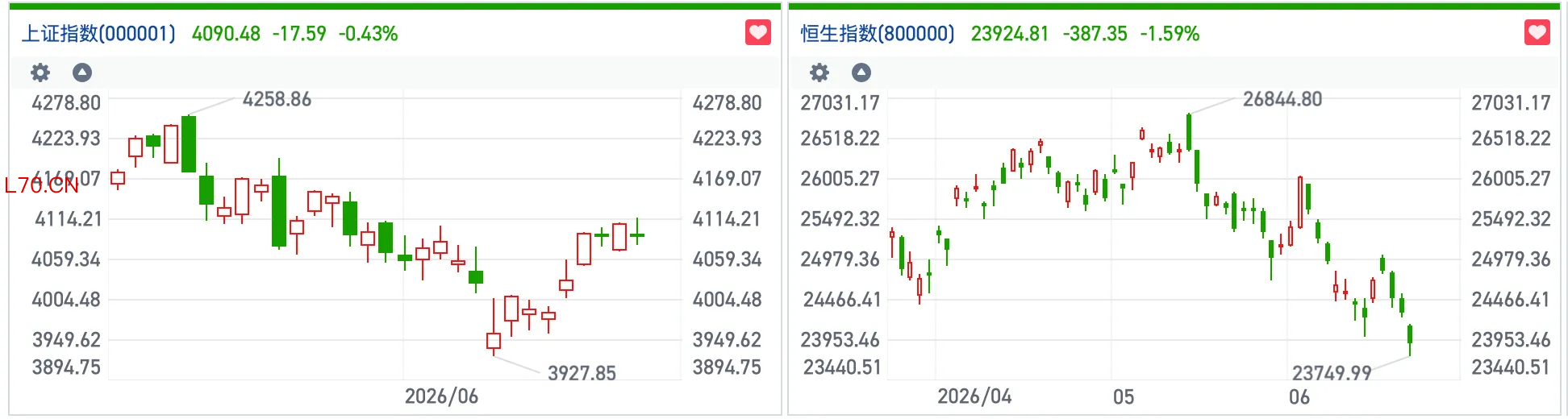Click left axis value 4004.48 on 上证 chart
The width and height of the screenshot is (1568, 419).
coord(66,300)
